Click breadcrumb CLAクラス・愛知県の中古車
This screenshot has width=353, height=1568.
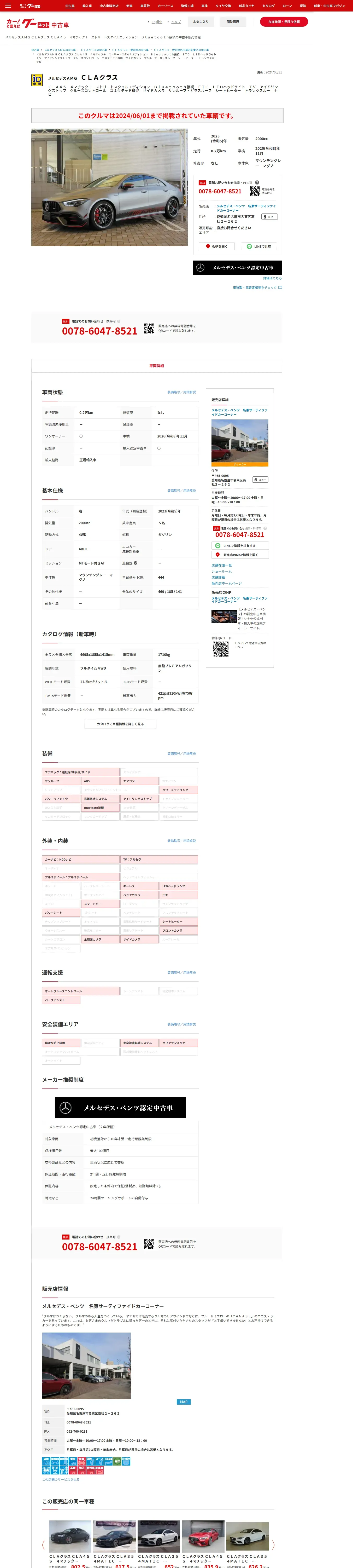click(x=130, y=50)
